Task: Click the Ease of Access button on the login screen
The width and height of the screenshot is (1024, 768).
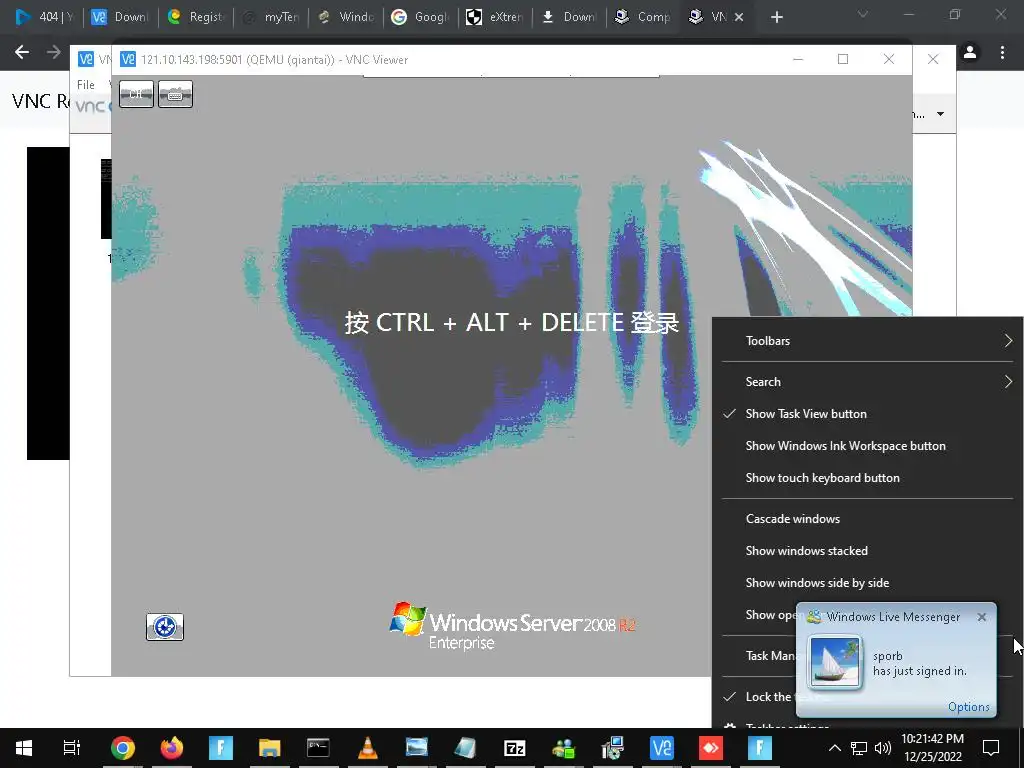Action: click(165, 627)
